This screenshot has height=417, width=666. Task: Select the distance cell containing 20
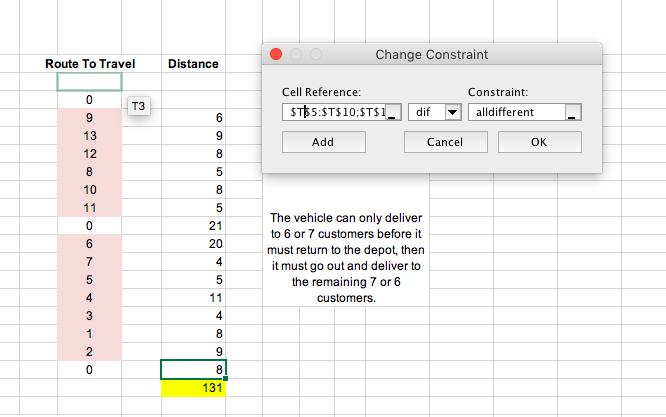193,244
